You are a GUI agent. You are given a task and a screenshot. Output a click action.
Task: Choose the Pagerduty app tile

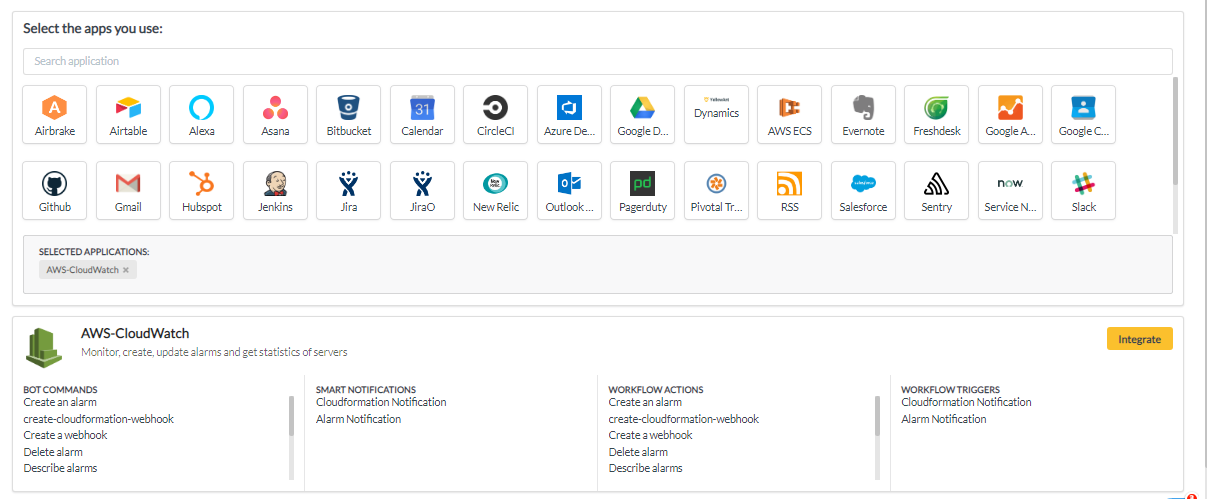click(643, 190)
